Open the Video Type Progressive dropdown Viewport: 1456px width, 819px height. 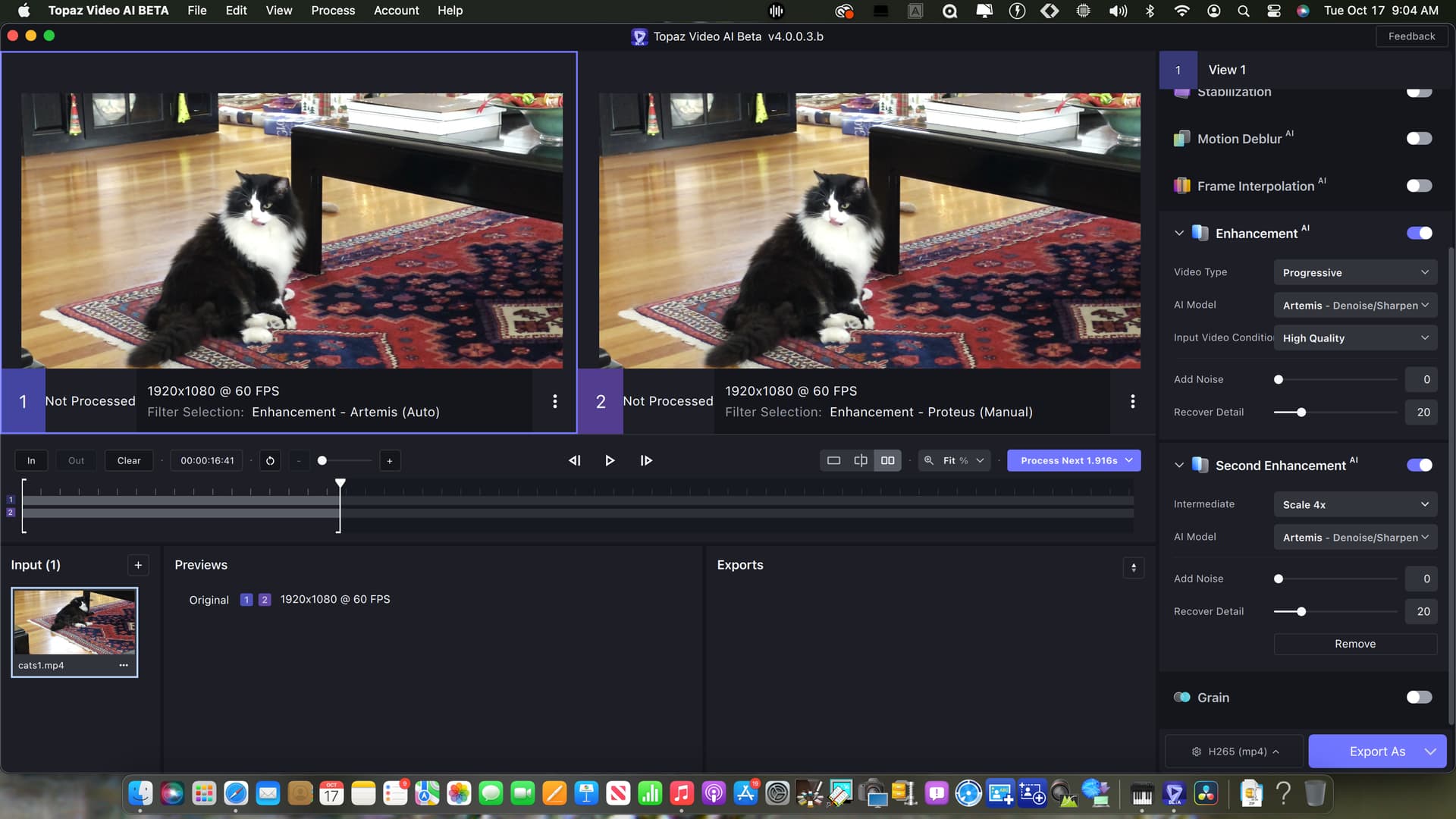(1355, 272)
